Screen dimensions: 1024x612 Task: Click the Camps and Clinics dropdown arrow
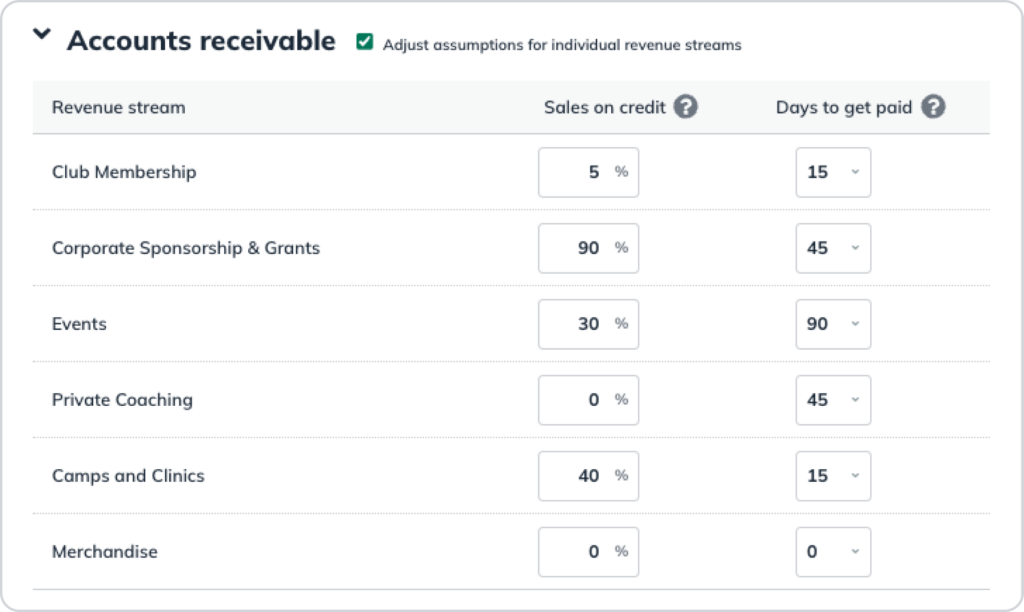pos(855,476)
